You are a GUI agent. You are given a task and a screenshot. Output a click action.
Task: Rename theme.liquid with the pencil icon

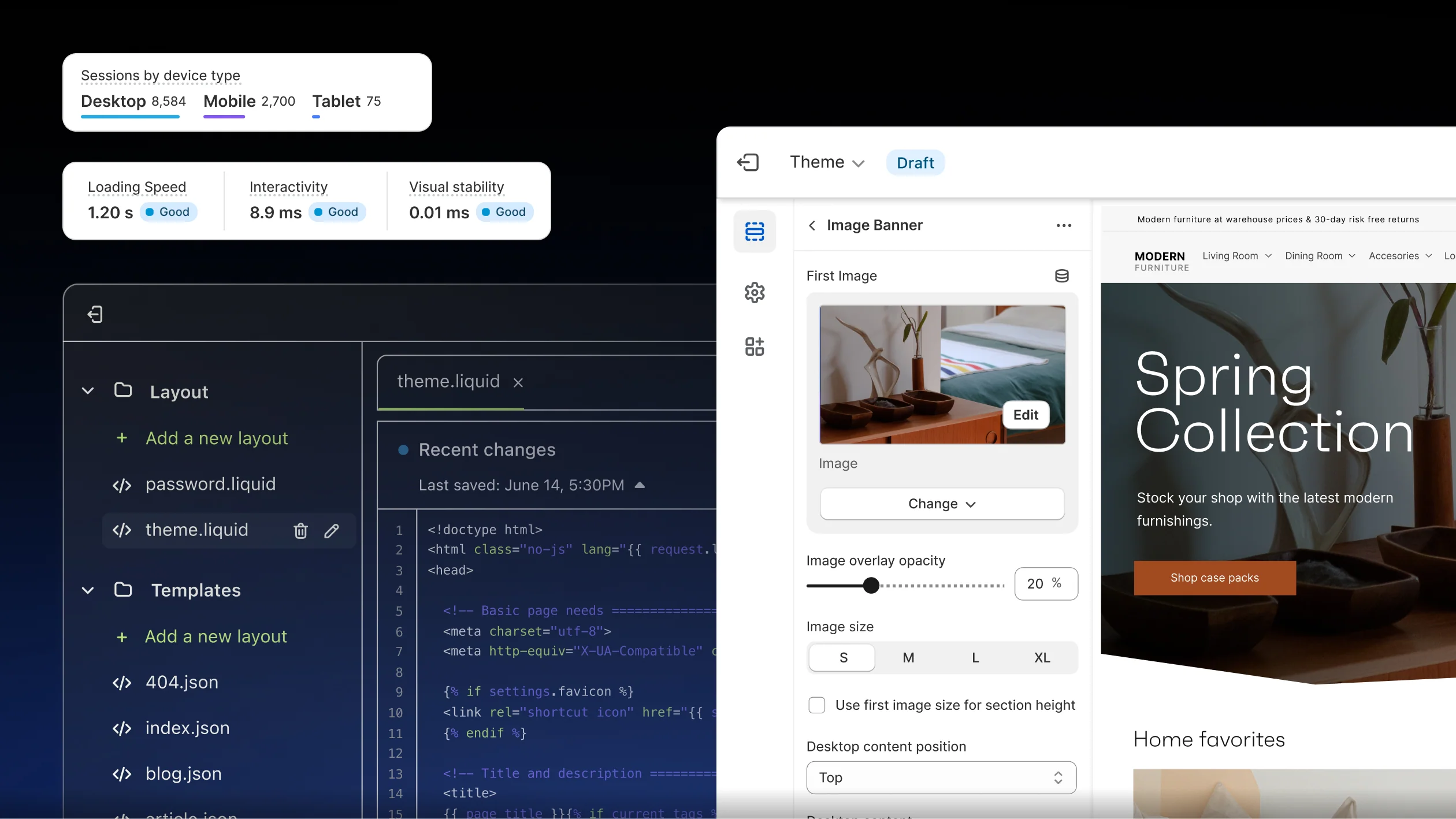pos(332,530)
